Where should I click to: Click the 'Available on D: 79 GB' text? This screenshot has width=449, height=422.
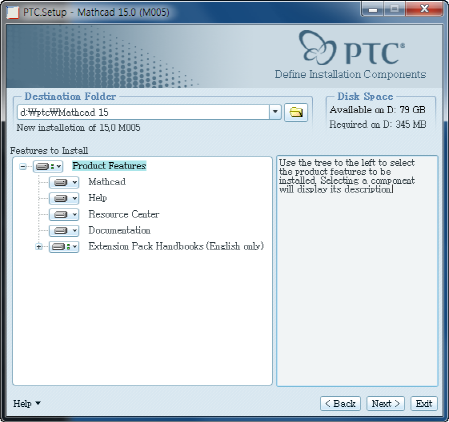377,110
